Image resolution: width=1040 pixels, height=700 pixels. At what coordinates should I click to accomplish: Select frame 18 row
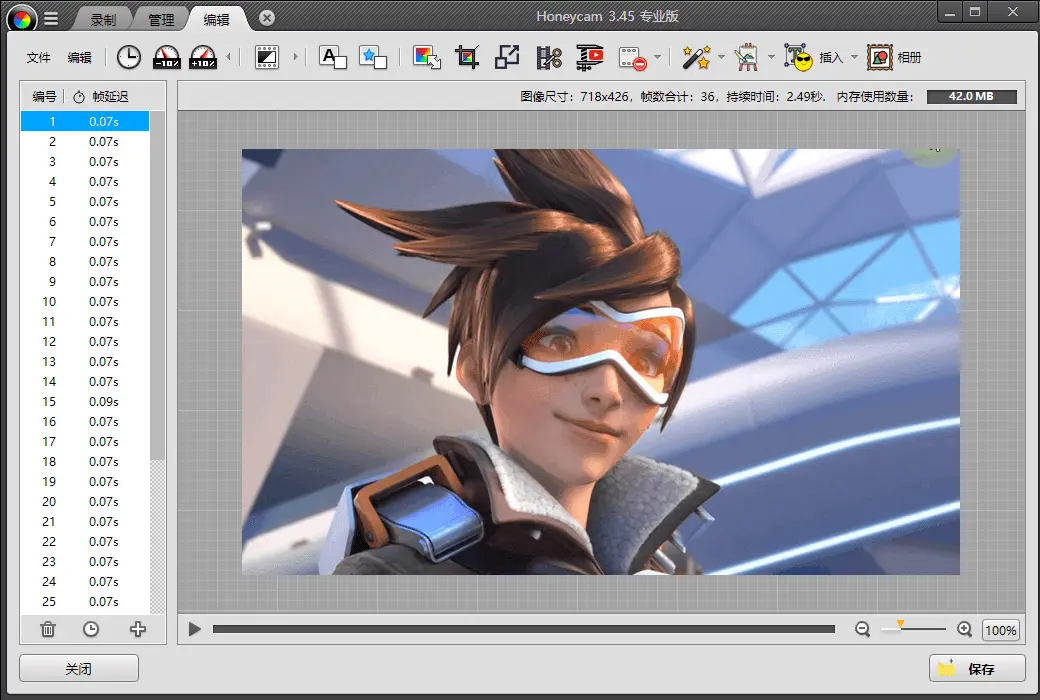(x=85, y=461)
